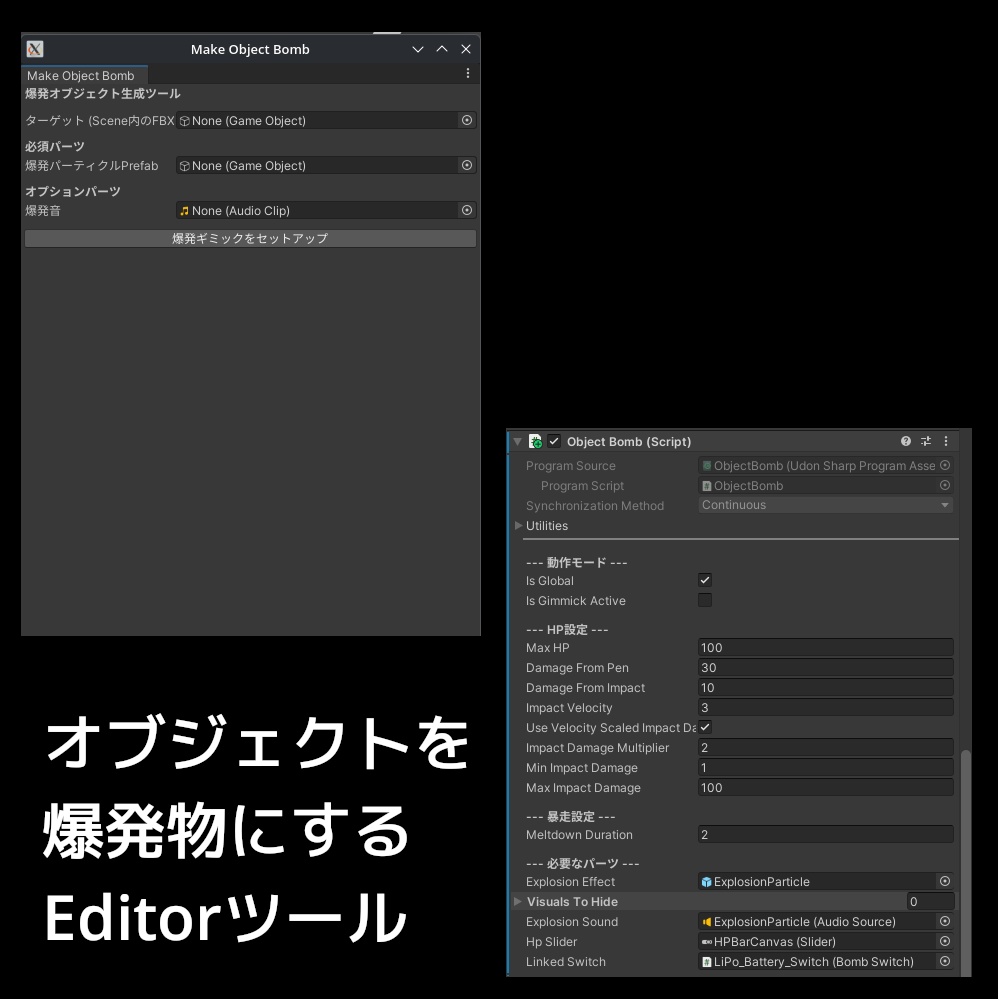The height and width of the screenshot is (1000, 1000).
Task: Enable the Is Gimmick Active checkbox
Action: (705, 600)
